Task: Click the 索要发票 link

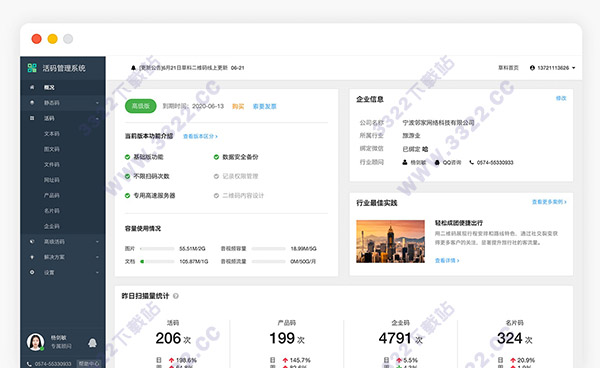Action: click(x=264, y=106)
